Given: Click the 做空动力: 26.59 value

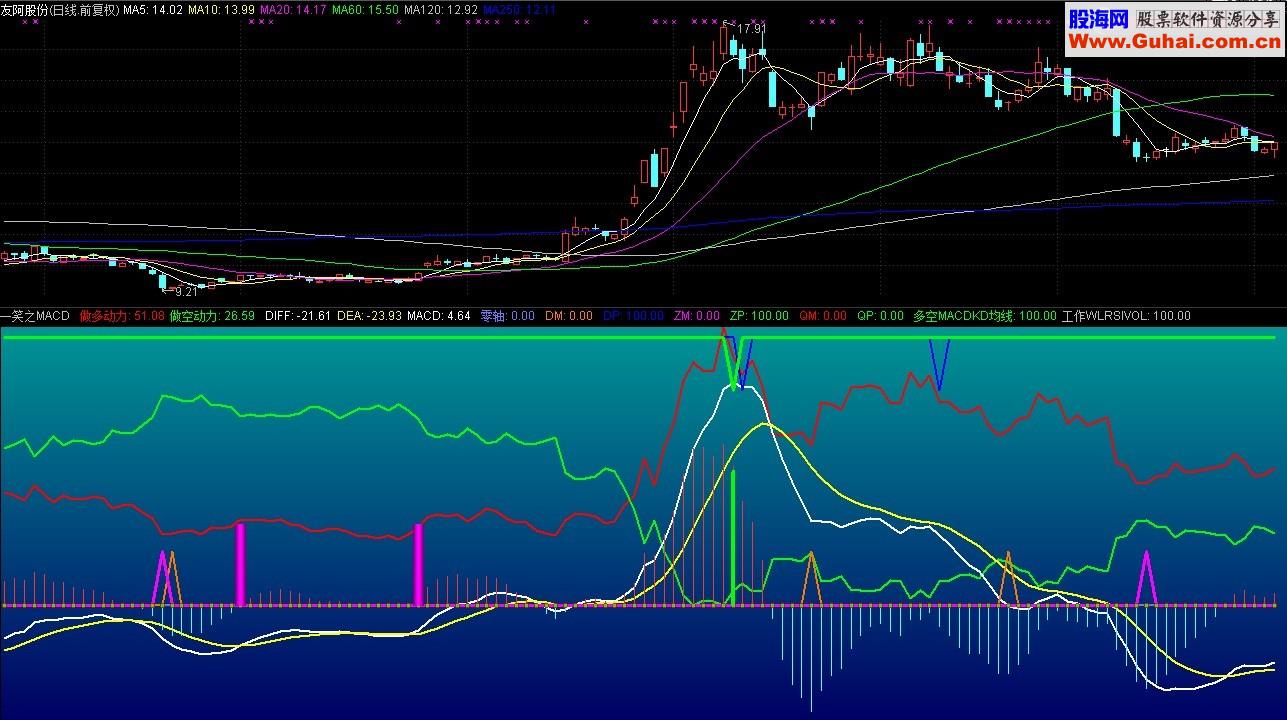Looking at the screenshot, I should coord(212,316).
